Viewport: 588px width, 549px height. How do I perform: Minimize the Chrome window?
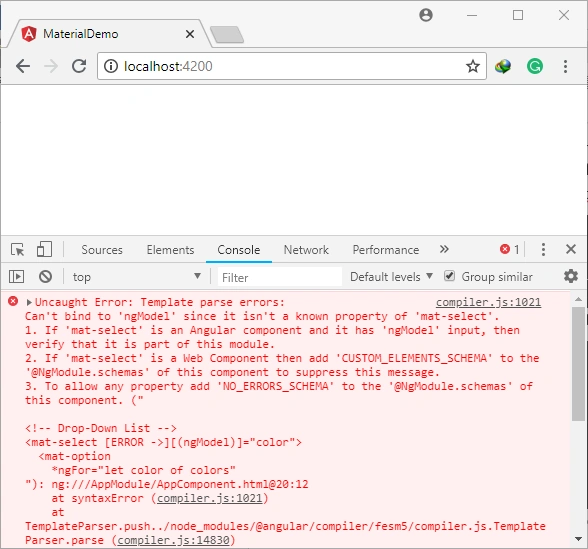point(472,15)
